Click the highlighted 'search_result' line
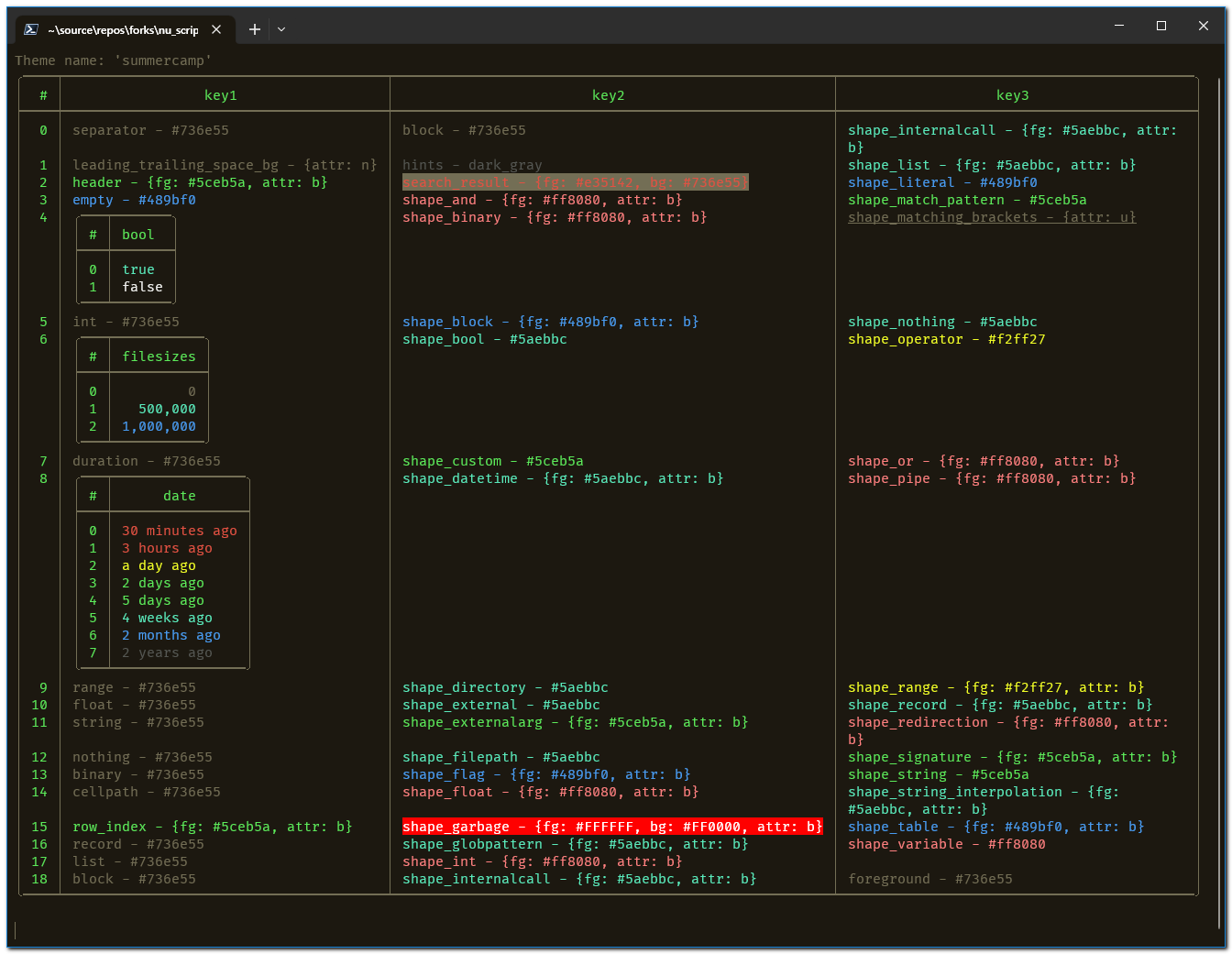The width and height of the screenshot is (1232, 954). tap(576, 182)
